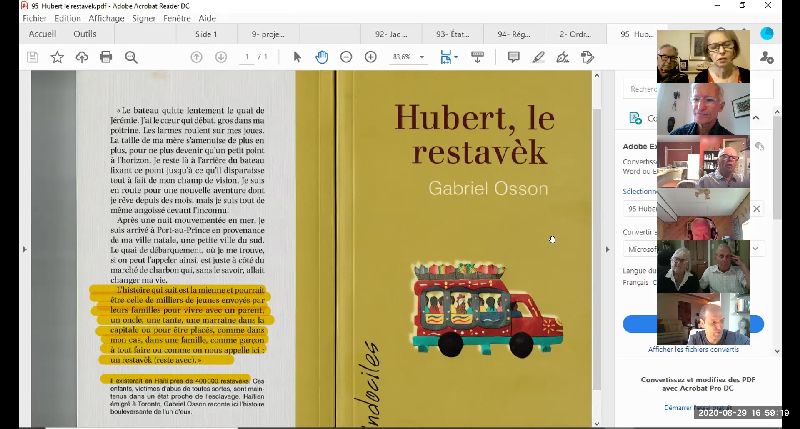Remove the selected 95 Hubert file with X

(757, 209)
